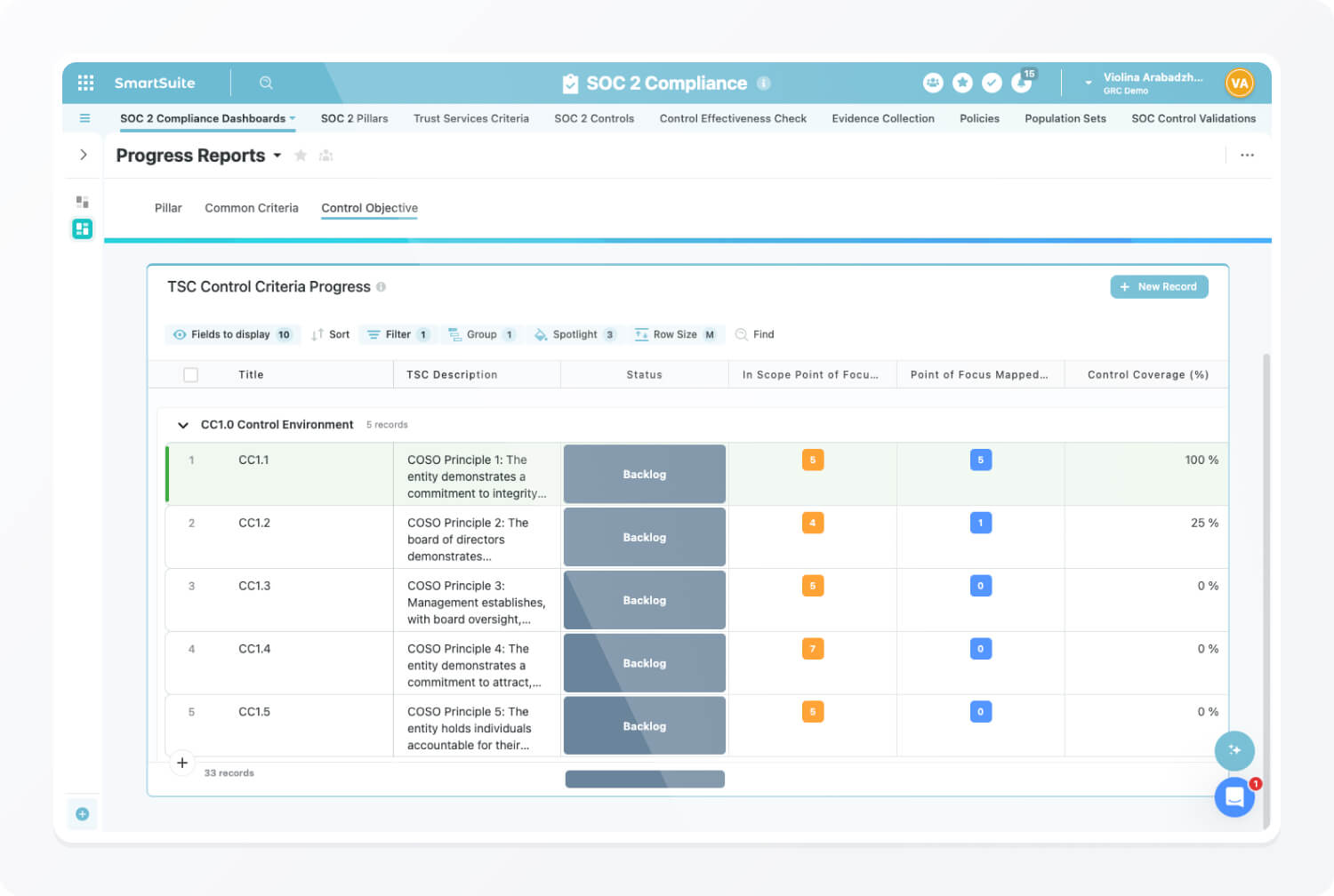1334x896 pixels.
Task: Select the Control Objective tab
Action: tap(369, 208)
